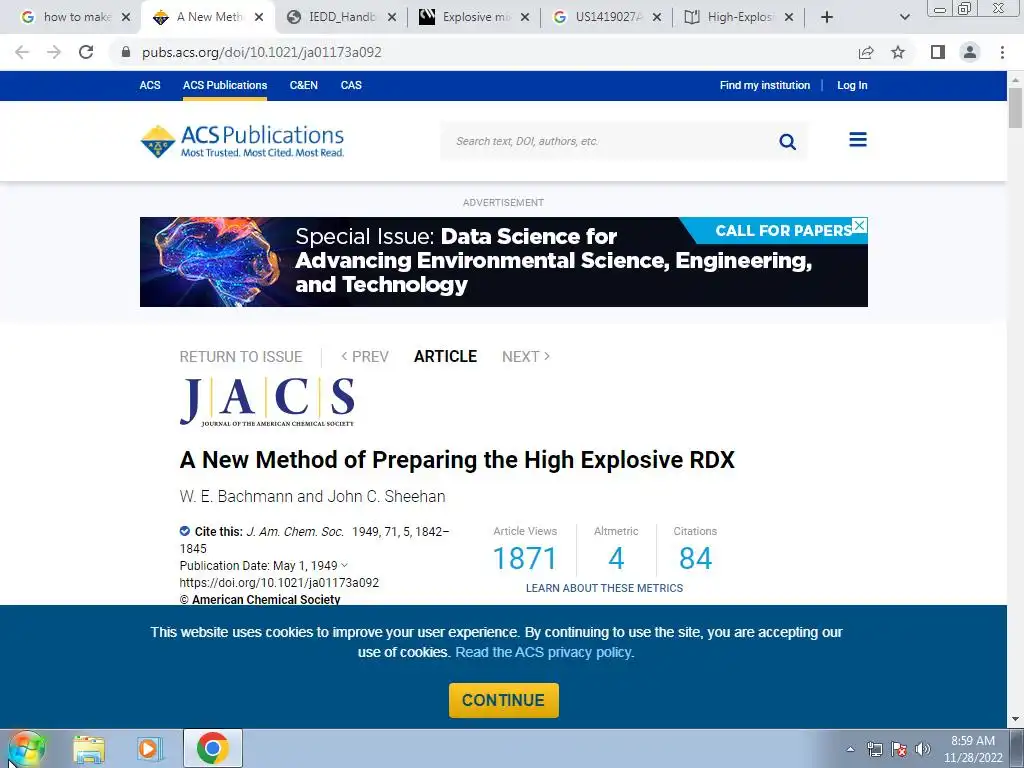The image size is (1024, 768).
Task: Click the Special Issue advertisement banner
Action: point(504,262)
